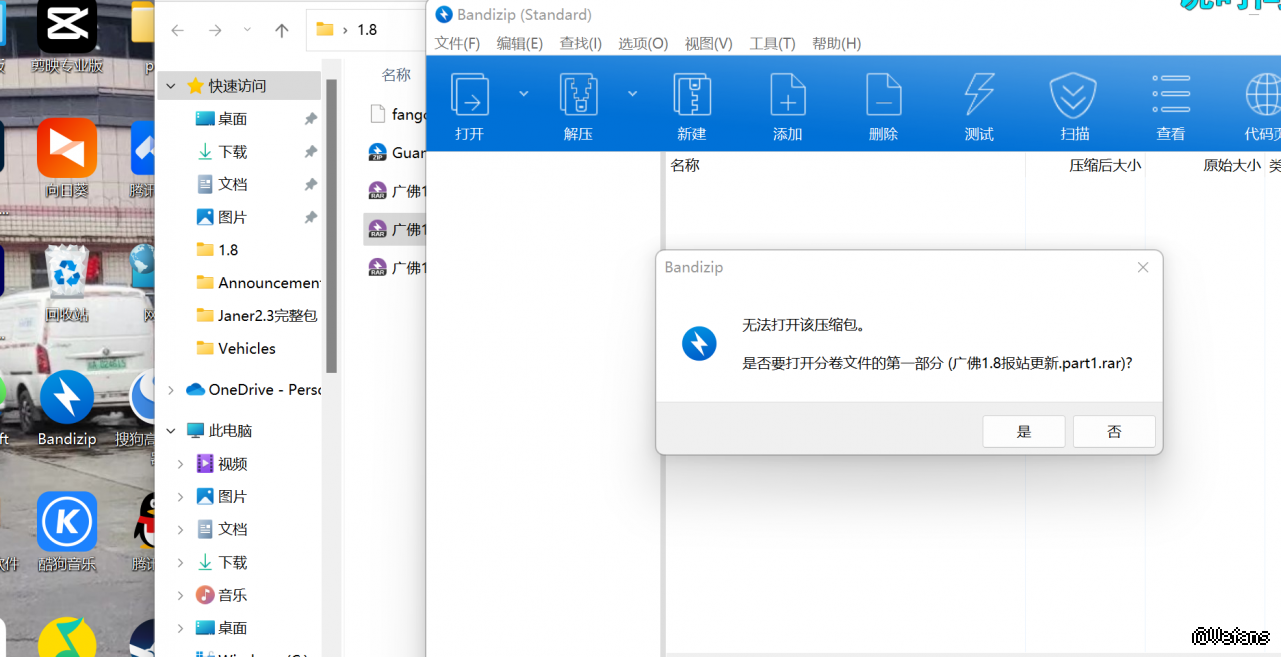Select the 向日葵 desktop icon
The width and height of the screenshot is (1281, 657).
67,147
